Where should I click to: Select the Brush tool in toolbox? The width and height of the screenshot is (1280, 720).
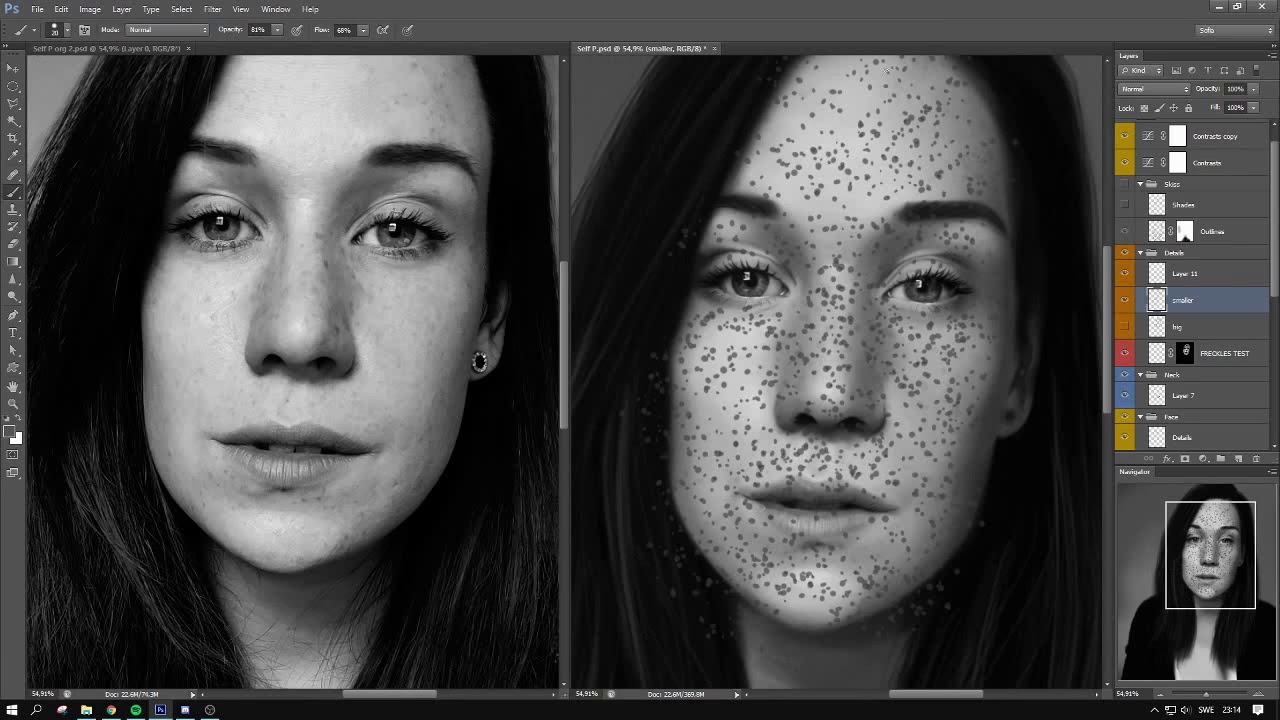pyautogui.click(x=13, y=192)
